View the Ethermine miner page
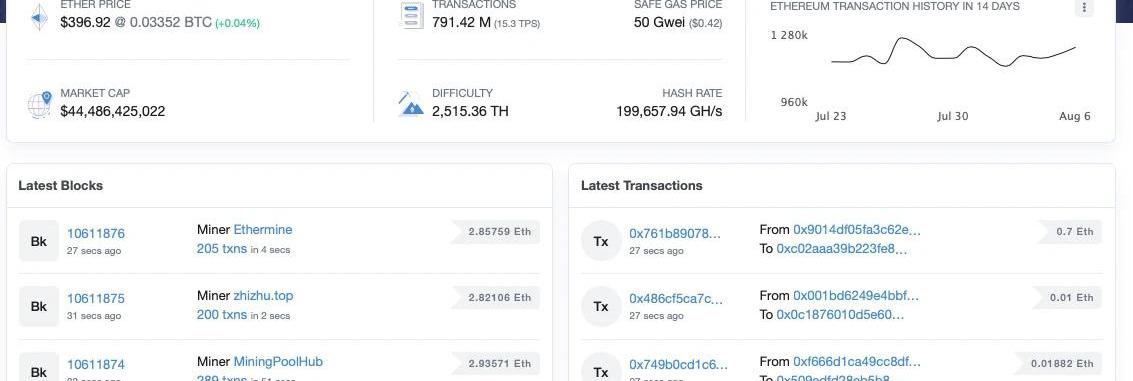Screen dimensions: 1133x381 (x=263, y=230)
